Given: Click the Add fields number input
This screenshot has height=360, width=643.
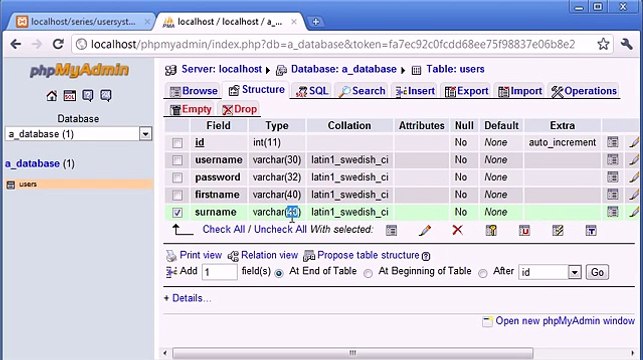Looking at the screenshot, I should click(x=219, y=272).
